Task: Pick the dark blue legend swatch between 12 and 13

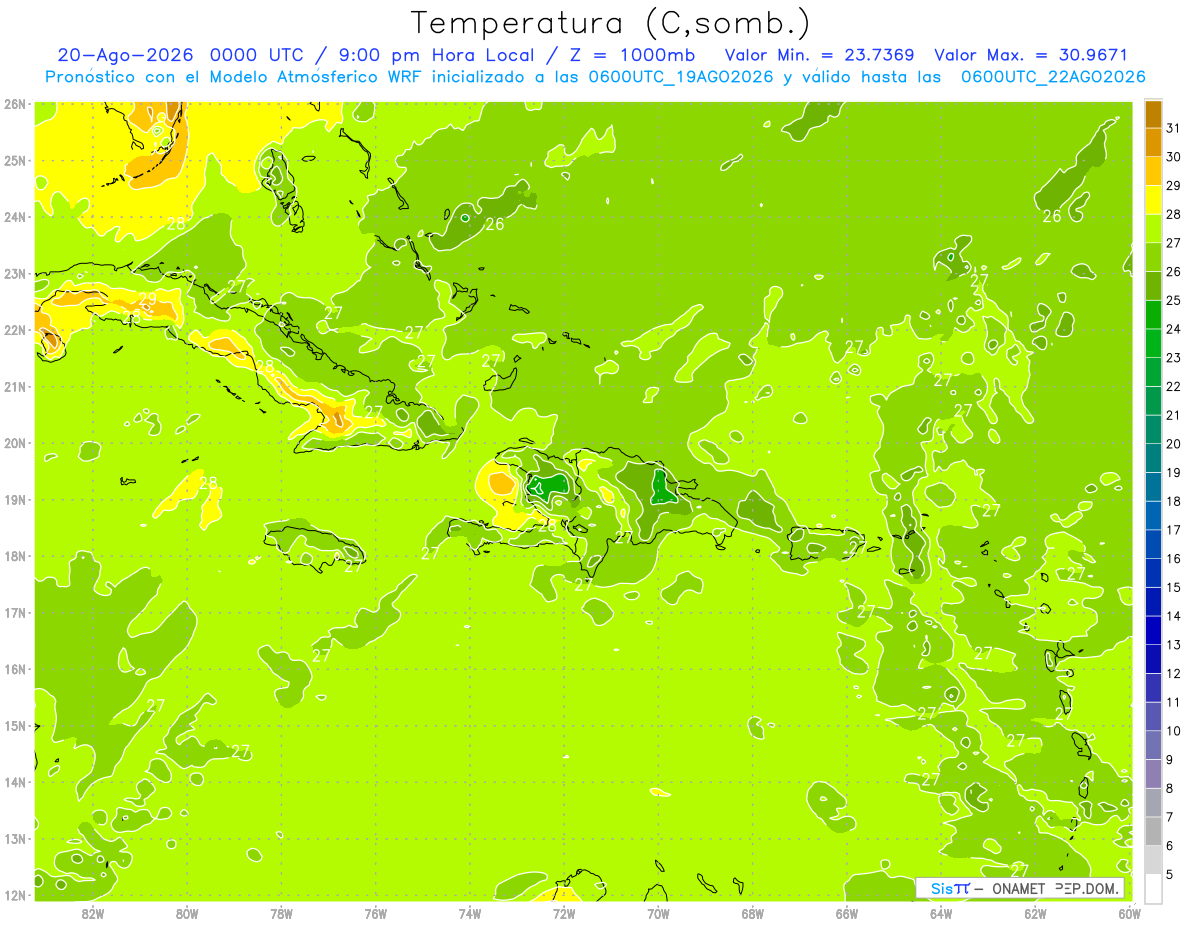Action: (1153, 659)
